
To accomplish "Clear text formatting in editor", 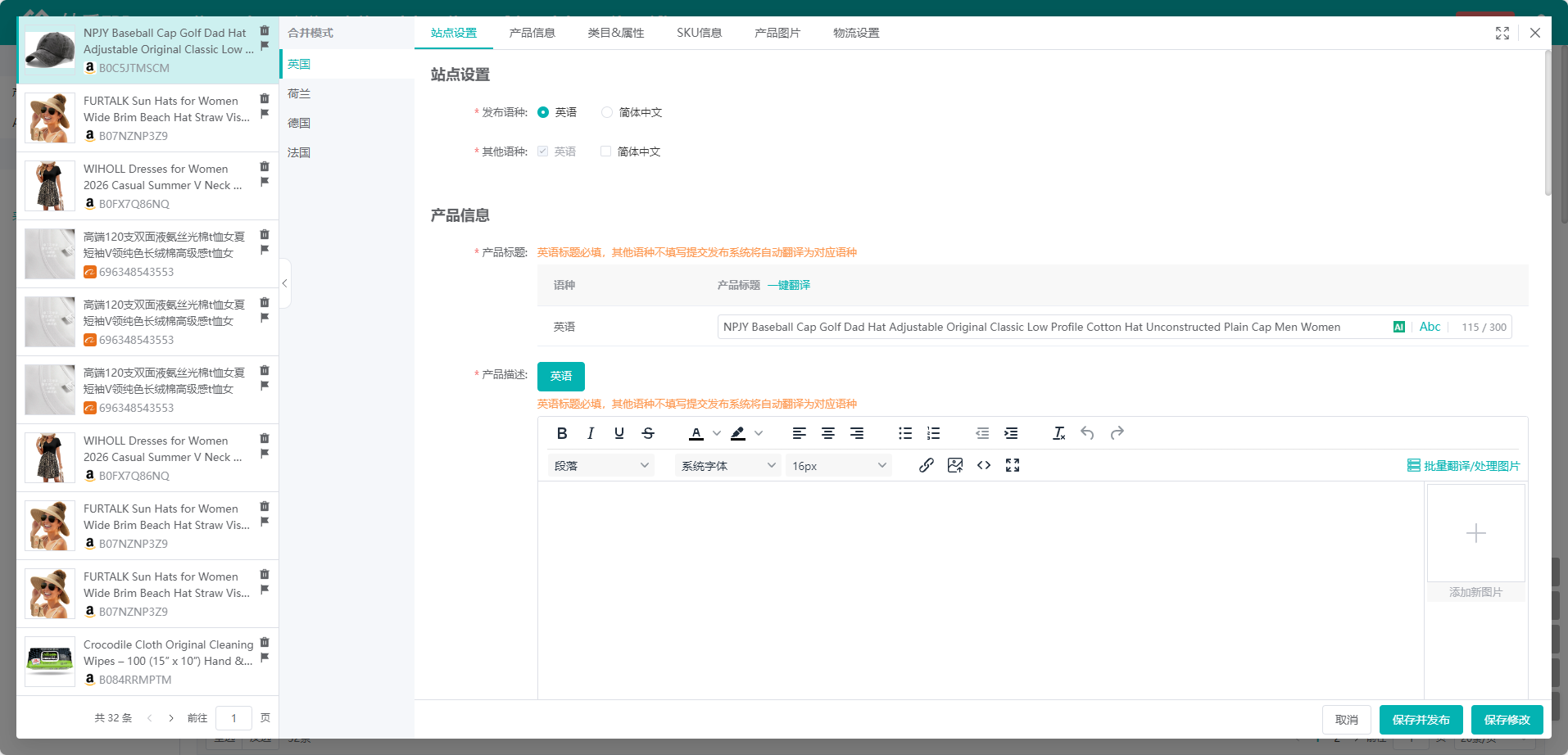I will pyautogui.click(x=1058, y=433).
